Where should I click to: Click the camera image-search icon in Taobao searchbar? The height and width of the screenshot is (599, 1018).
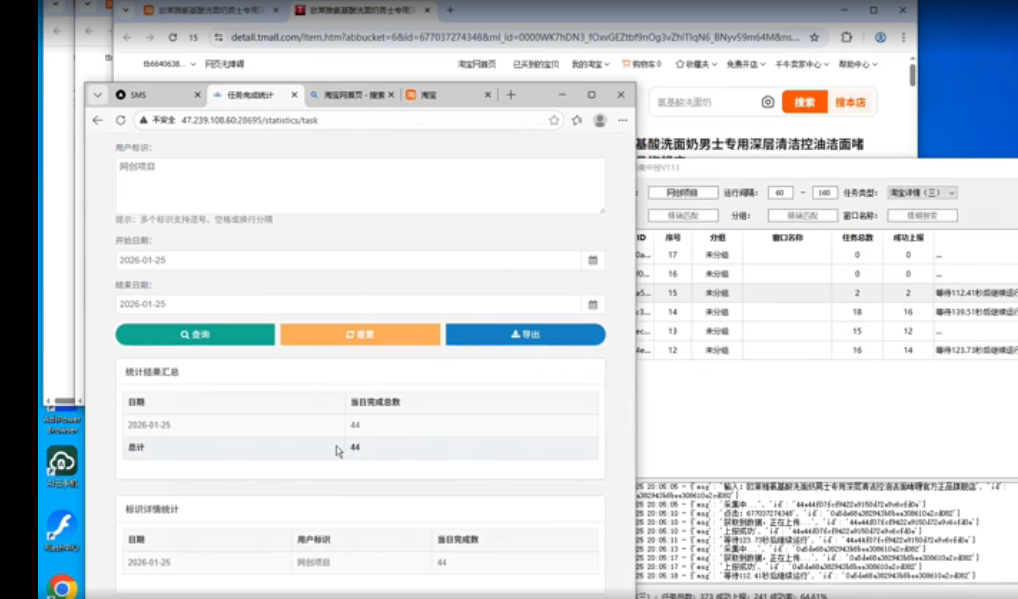tap(768, 102)
